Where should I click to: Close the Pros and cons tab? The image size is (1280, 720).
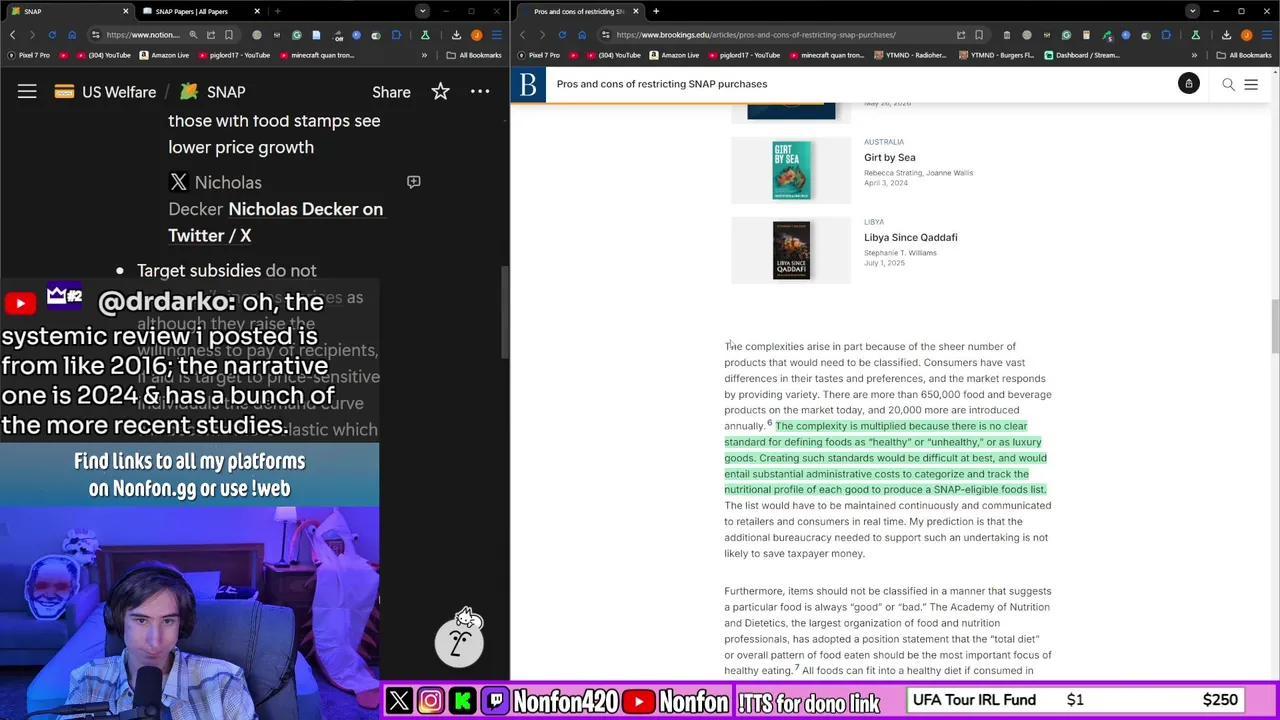click(x=635, y=11)
